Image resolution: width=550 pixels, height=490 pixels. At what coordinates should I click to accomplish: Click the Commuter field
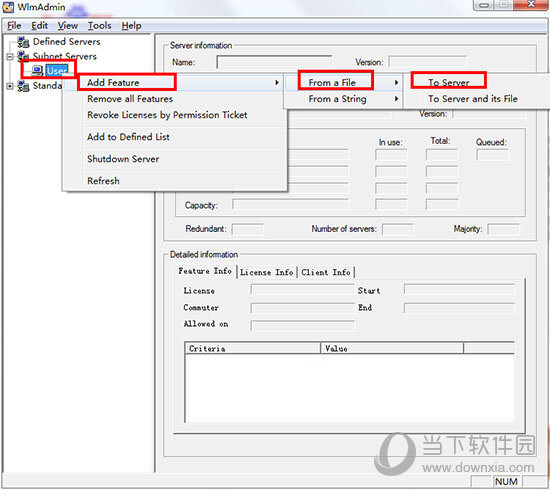[303, 308]
